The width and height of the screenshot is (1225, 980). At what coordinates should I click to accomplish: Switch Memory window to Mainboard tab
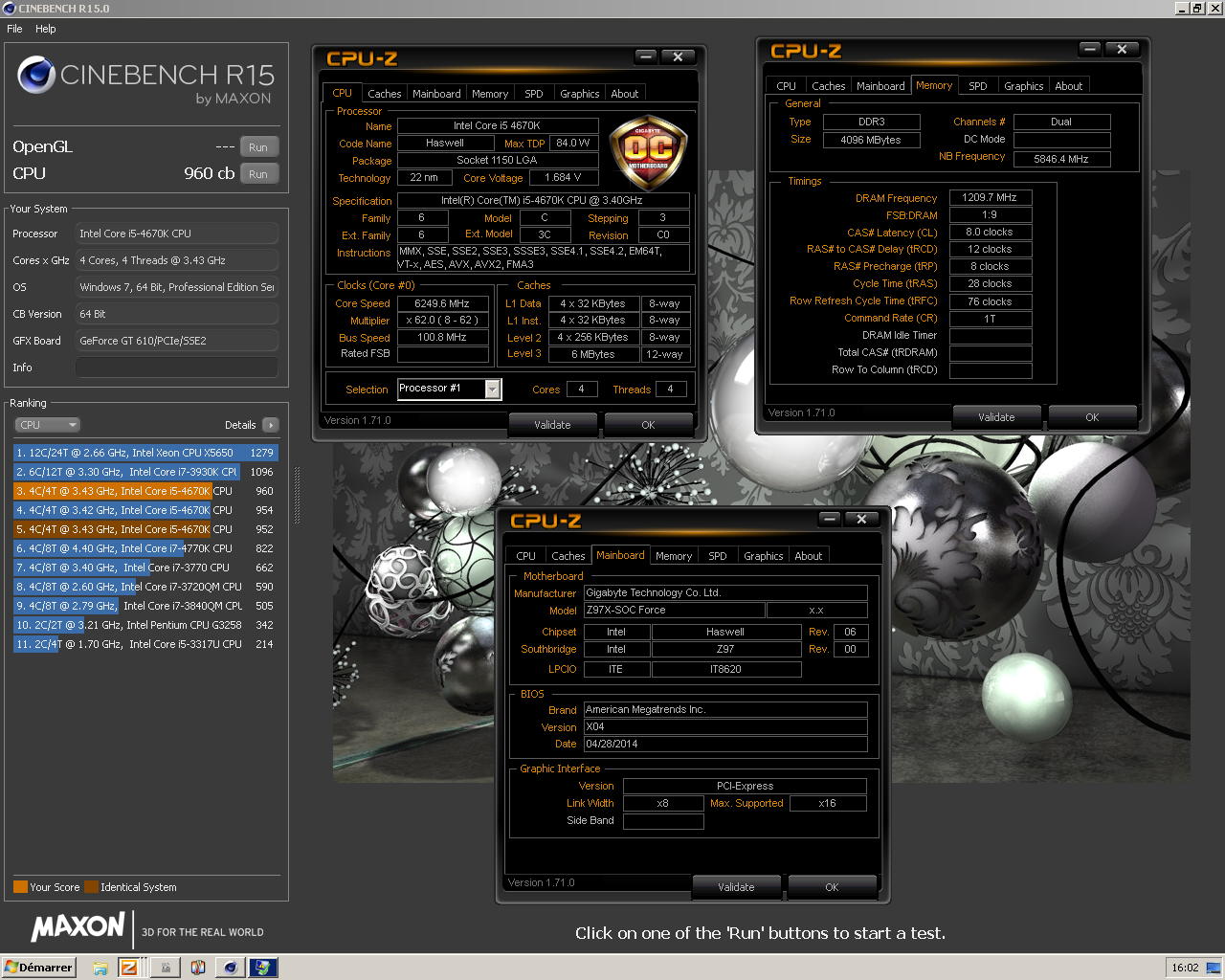coord(880,86)
